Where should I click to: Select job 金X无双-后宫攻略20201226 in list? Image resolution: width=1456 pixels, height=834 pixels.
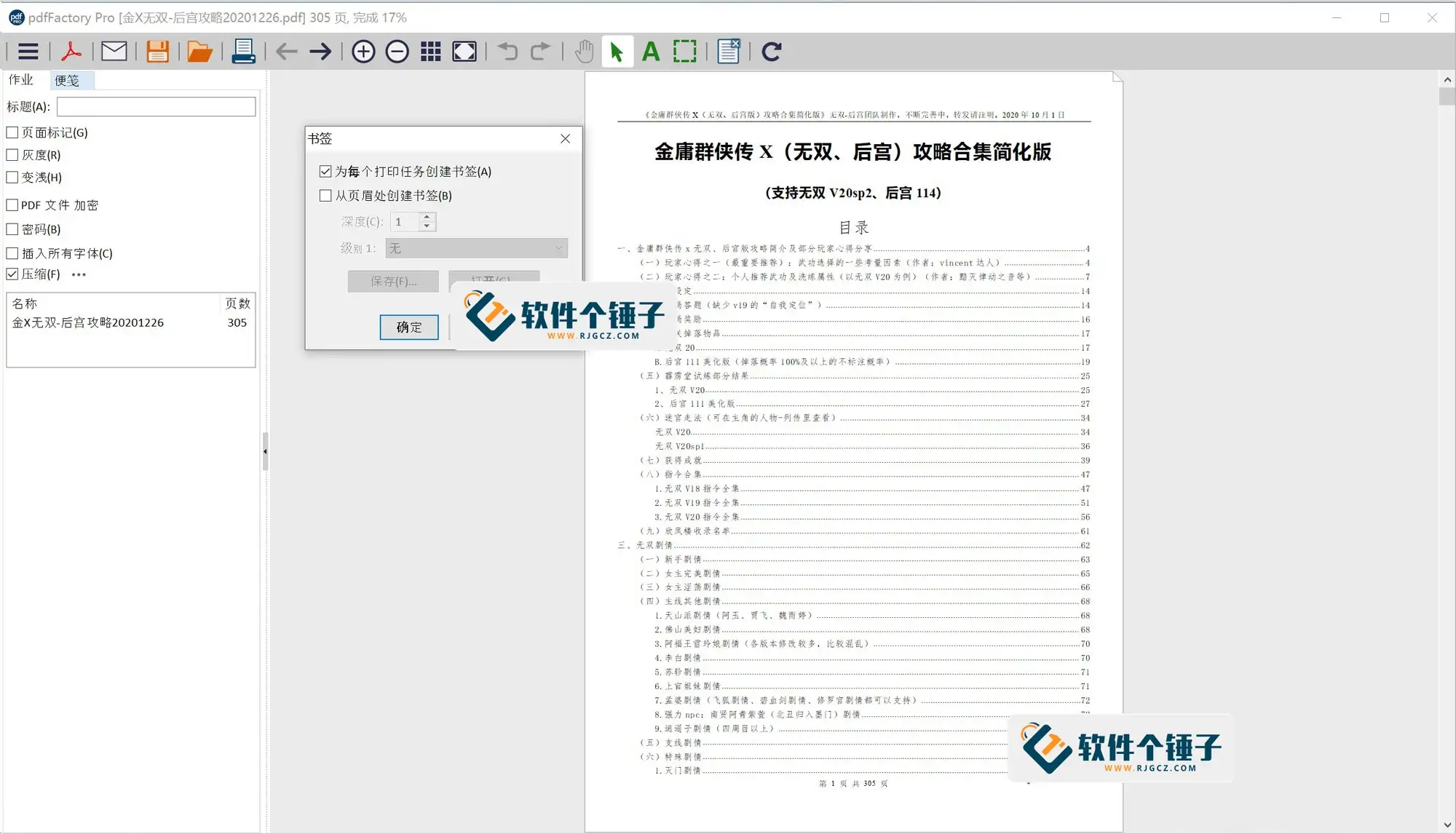point(130,322)
